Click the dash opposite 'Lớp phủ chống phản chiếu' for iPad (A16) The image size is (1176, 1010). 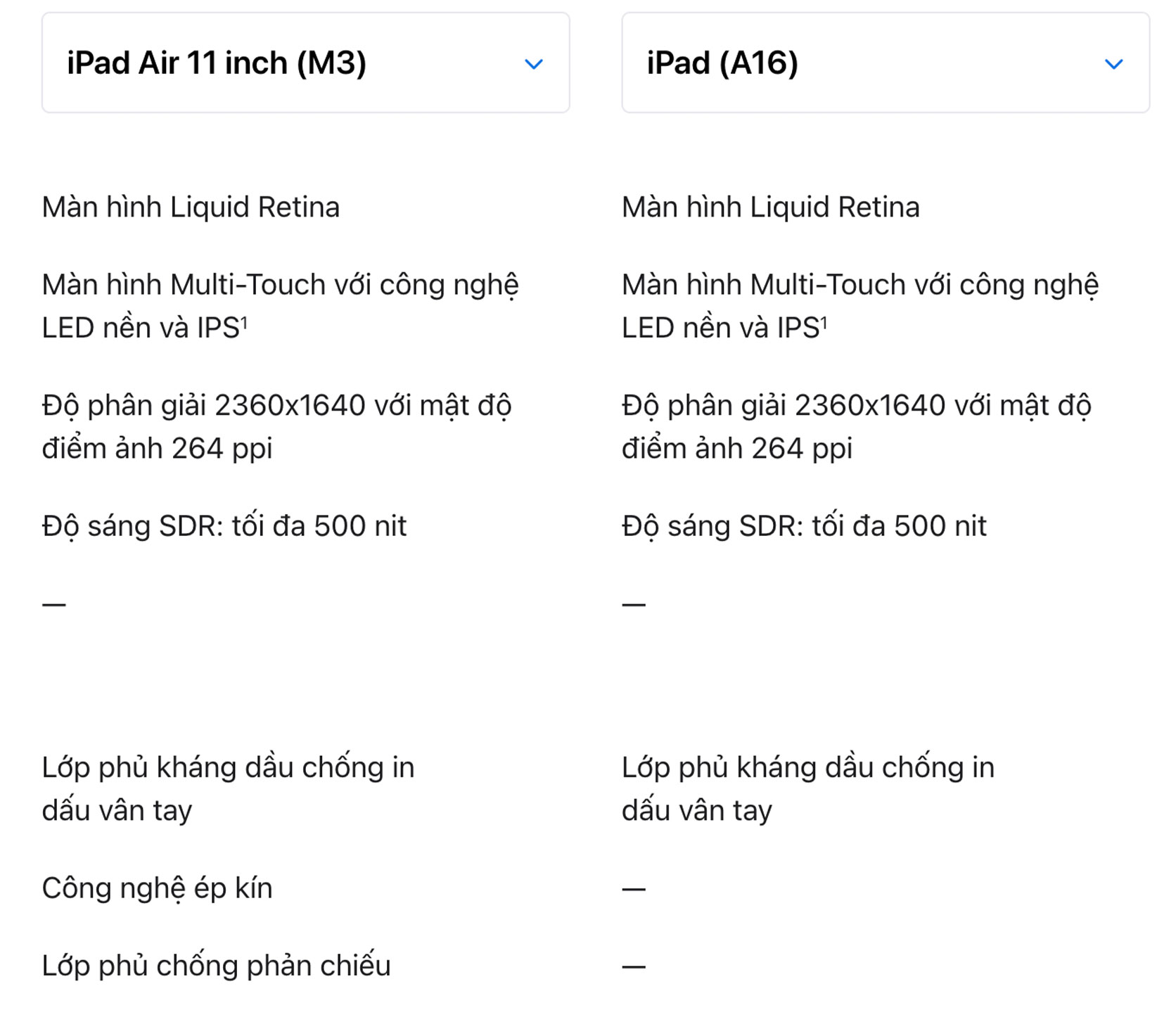pyautogui.click(x=634, y=966)
